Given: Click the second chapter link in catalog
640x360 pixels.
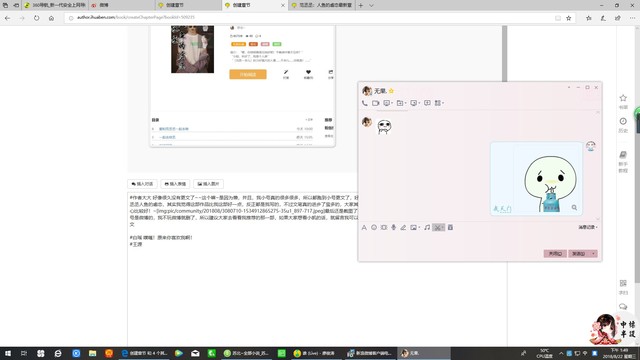Looking at the screenshot, I should coord(167,138).
